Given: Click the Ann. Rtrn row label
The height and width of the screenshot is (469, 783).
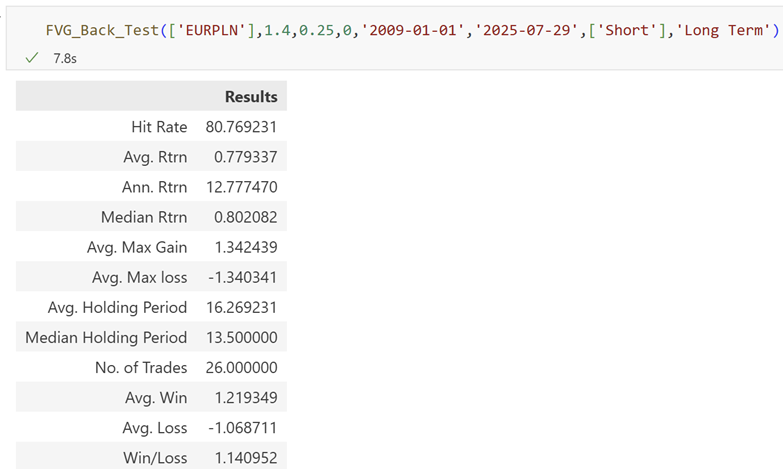Looking at the screenshot, I should [x=154, y=187].
